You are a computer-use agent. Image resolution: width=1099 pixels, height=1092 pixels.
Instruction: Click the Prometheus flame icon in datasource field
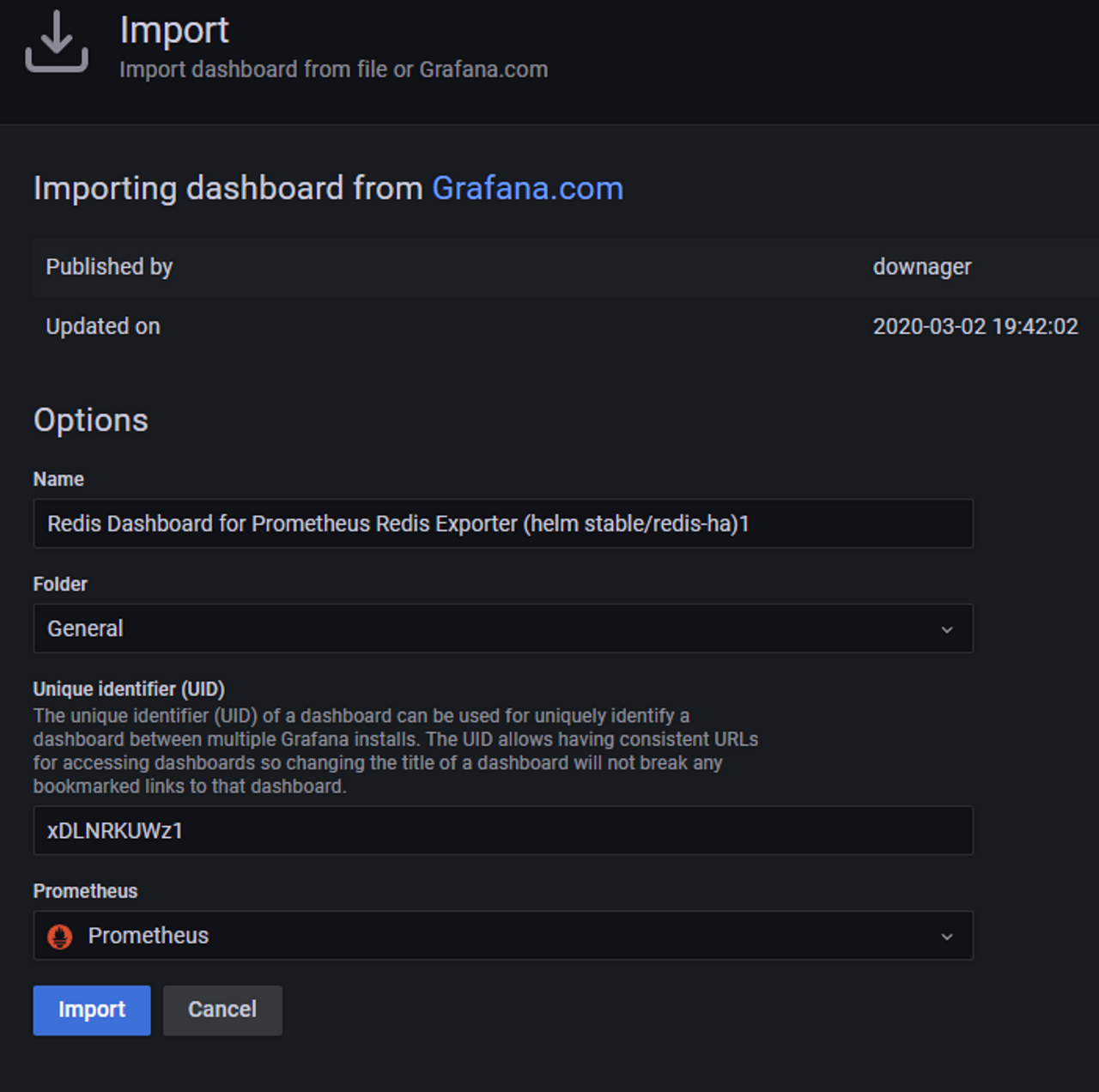pos(60,936)
